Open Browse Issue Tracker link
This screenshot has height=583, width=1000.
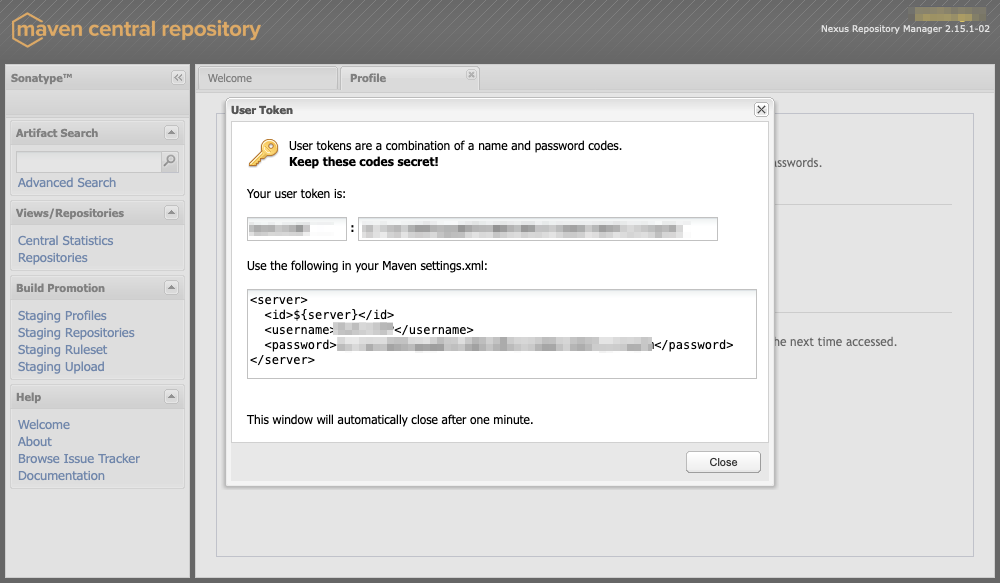78,459
